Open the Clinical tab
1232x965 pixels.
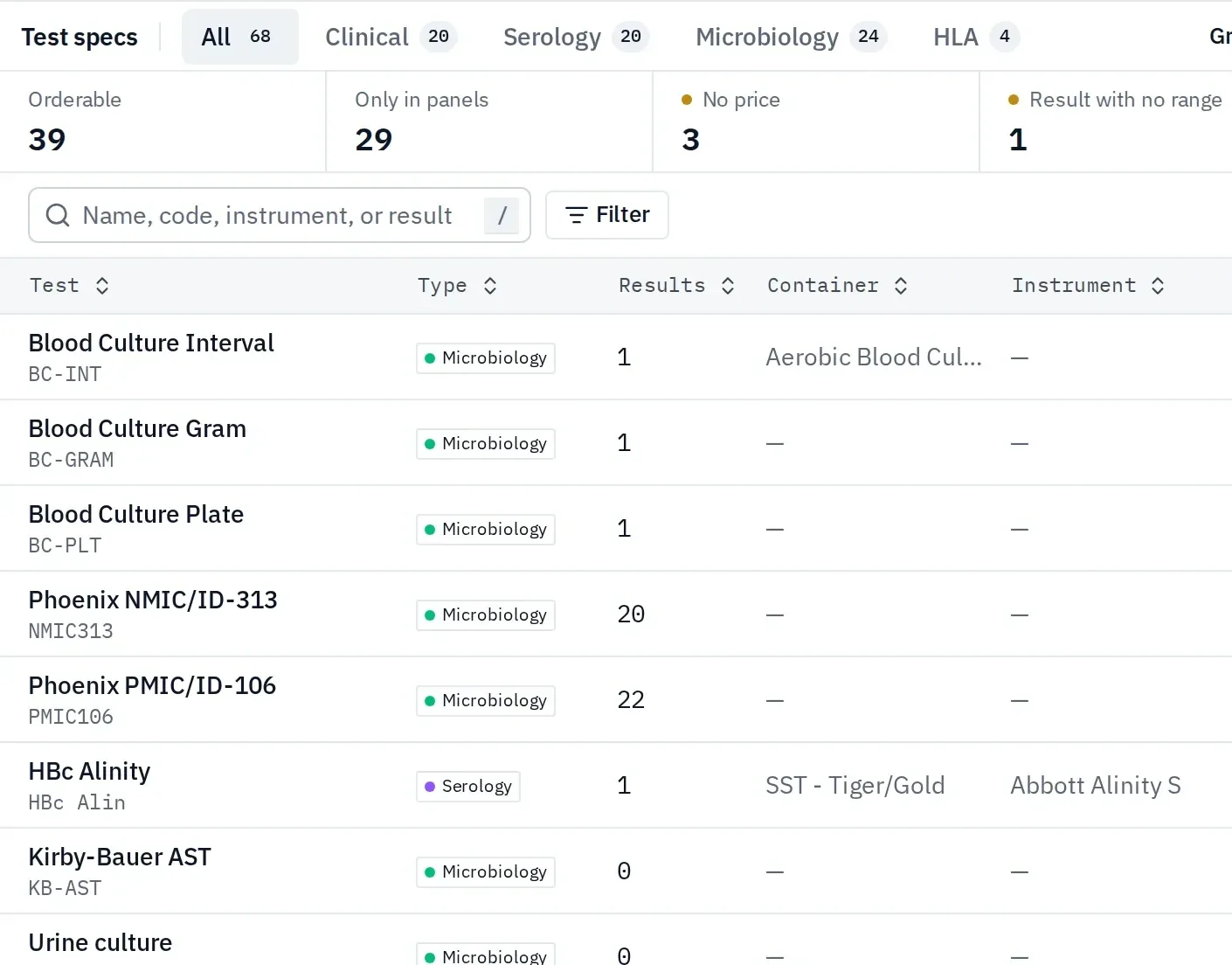click(391, 37)
